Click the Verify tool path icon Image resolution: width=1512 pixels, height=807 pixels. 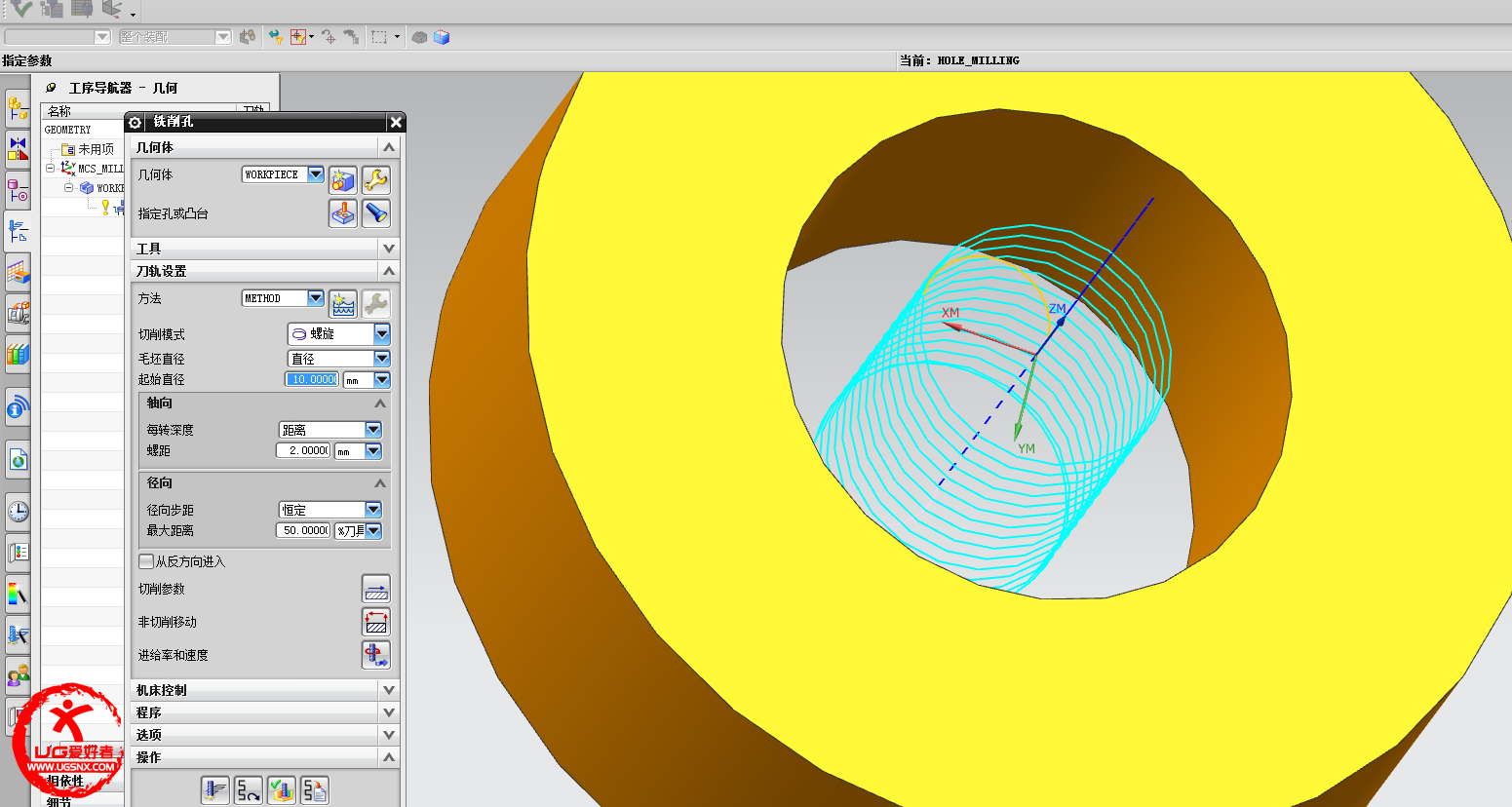pos(282,790)
